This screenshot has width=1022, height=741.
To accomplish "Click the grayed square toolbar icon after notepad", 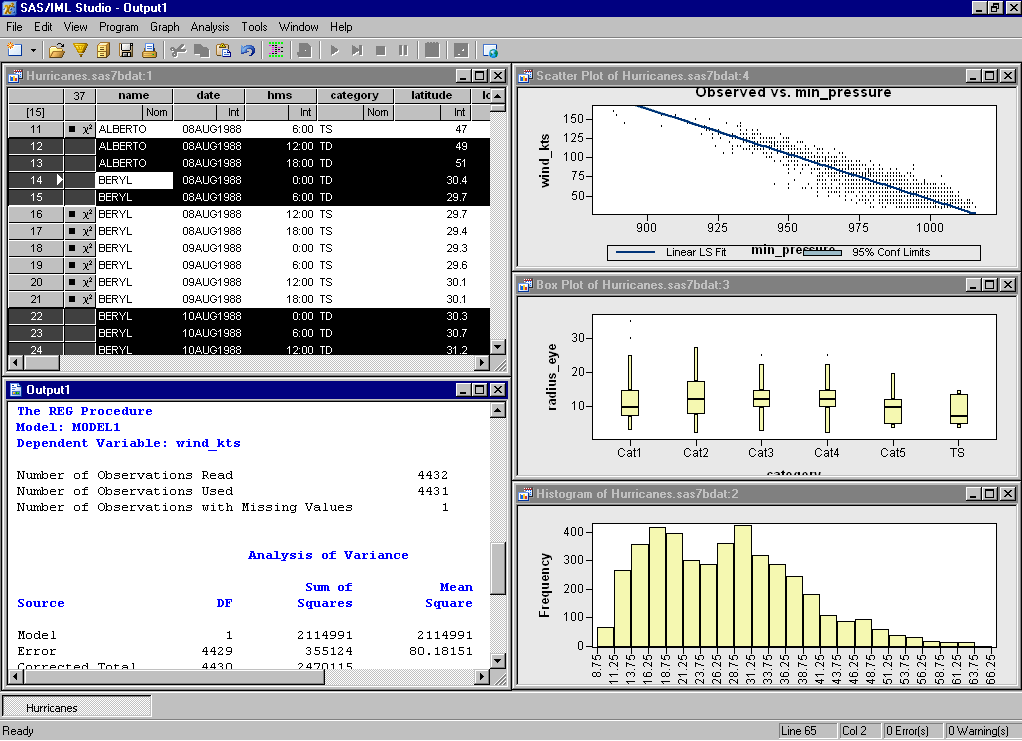I will (461, 50).
